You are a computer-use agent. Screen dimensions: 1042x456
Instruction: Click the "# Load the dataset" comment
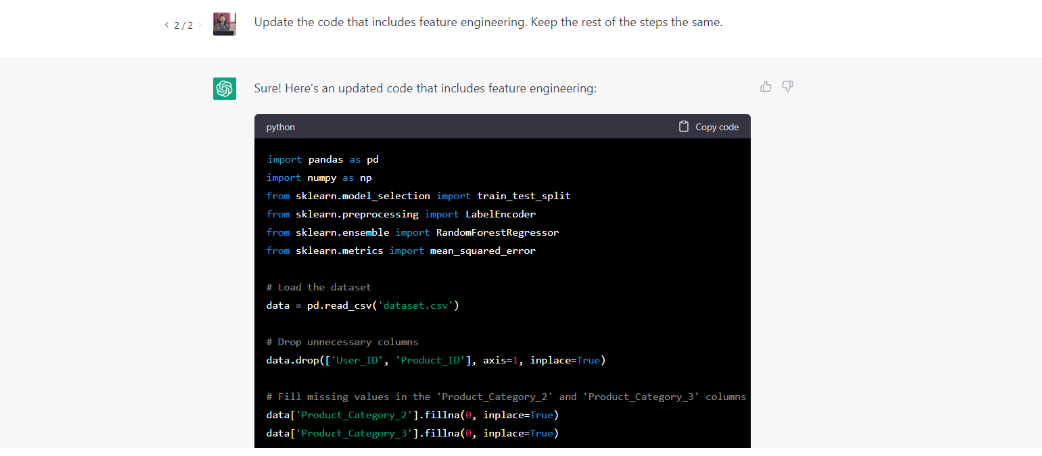point(318,287)
